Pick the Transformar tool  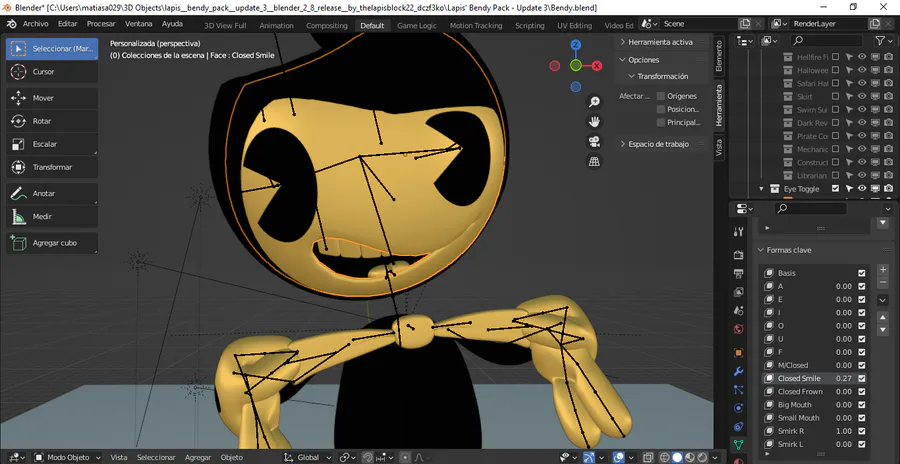click(52, 167)
